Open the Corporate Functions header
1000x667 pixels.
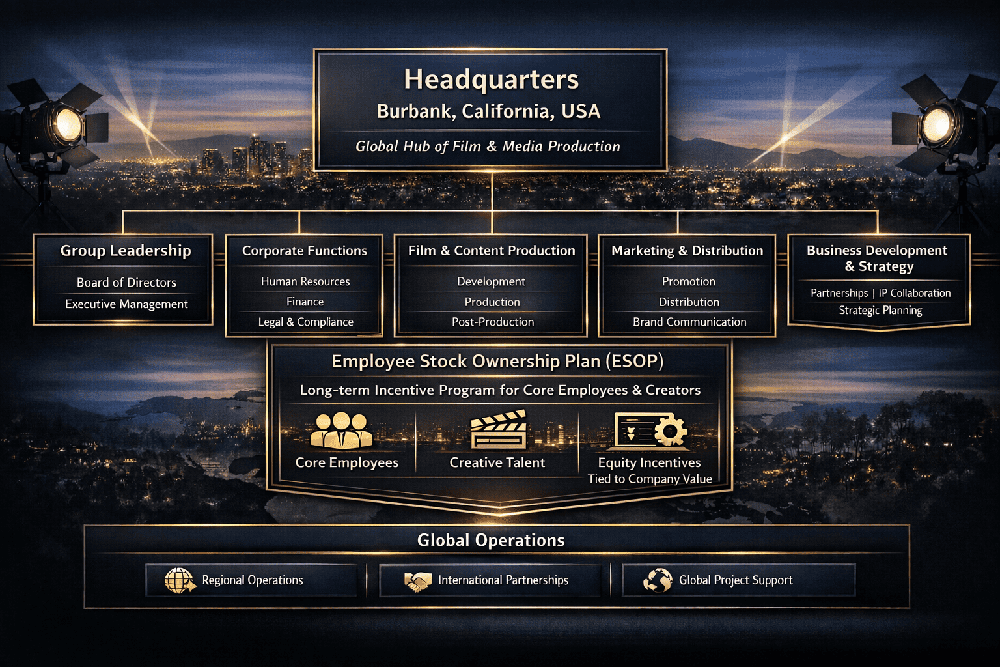point(305,251)
